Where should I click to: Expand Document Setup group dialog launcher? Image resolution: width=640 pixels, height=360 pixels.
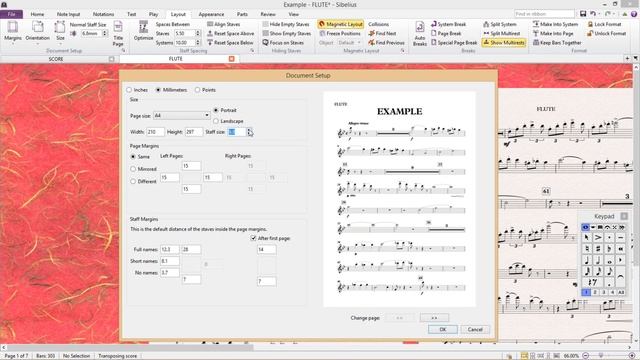[x=123, y=51]
